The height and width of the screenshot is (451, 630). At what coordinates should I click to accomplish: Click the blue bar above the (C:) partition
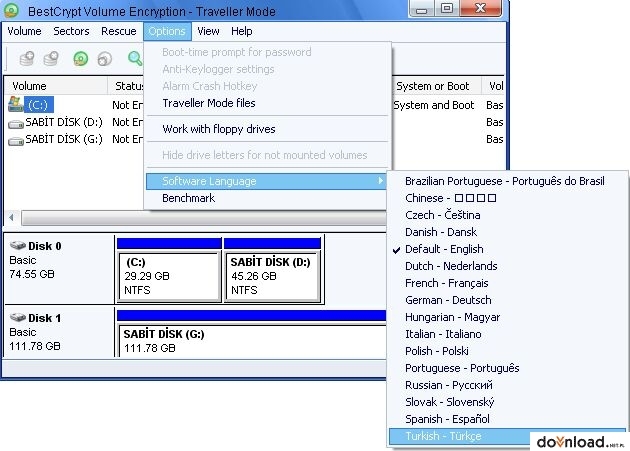(x=169, y=243)
